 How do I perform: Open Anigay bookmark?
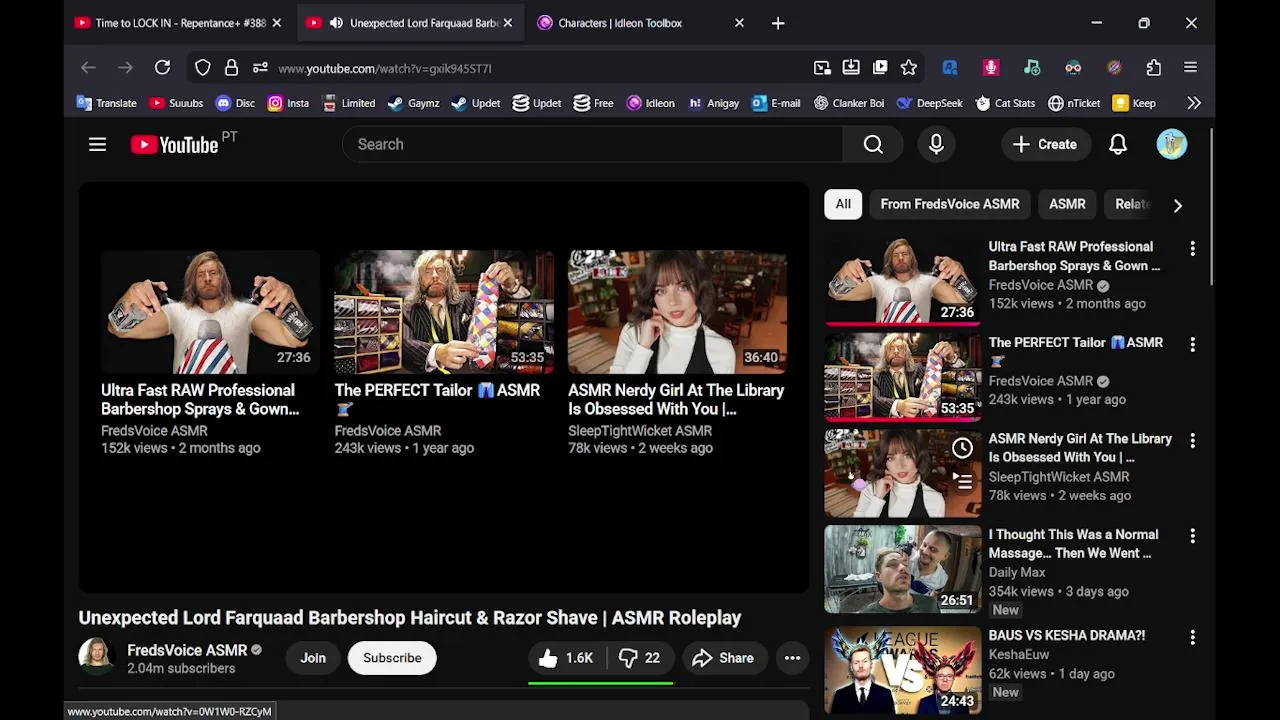pos(714,103)
